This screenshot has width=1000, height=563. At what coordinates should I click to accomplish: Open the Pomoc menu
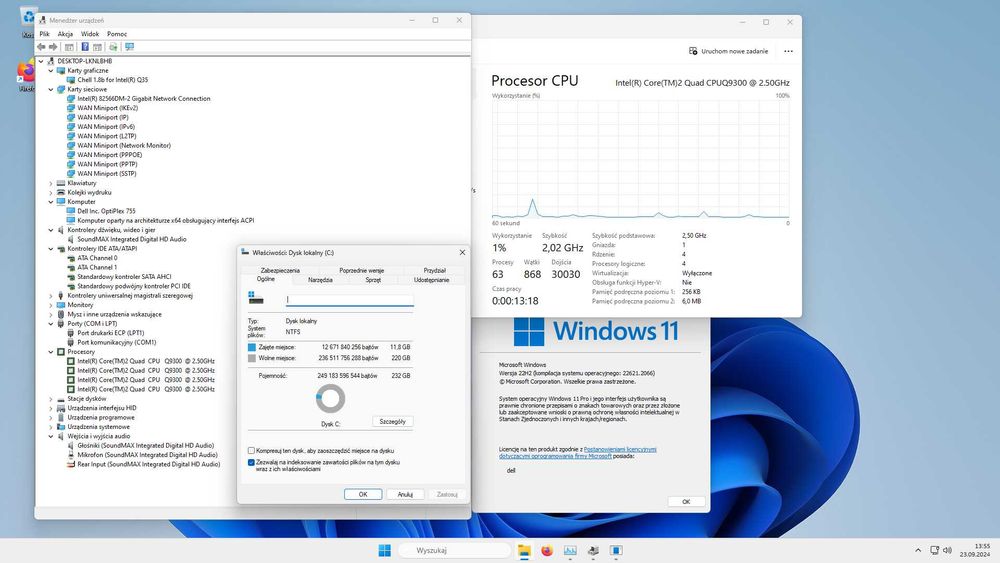(x=117, y=34)
